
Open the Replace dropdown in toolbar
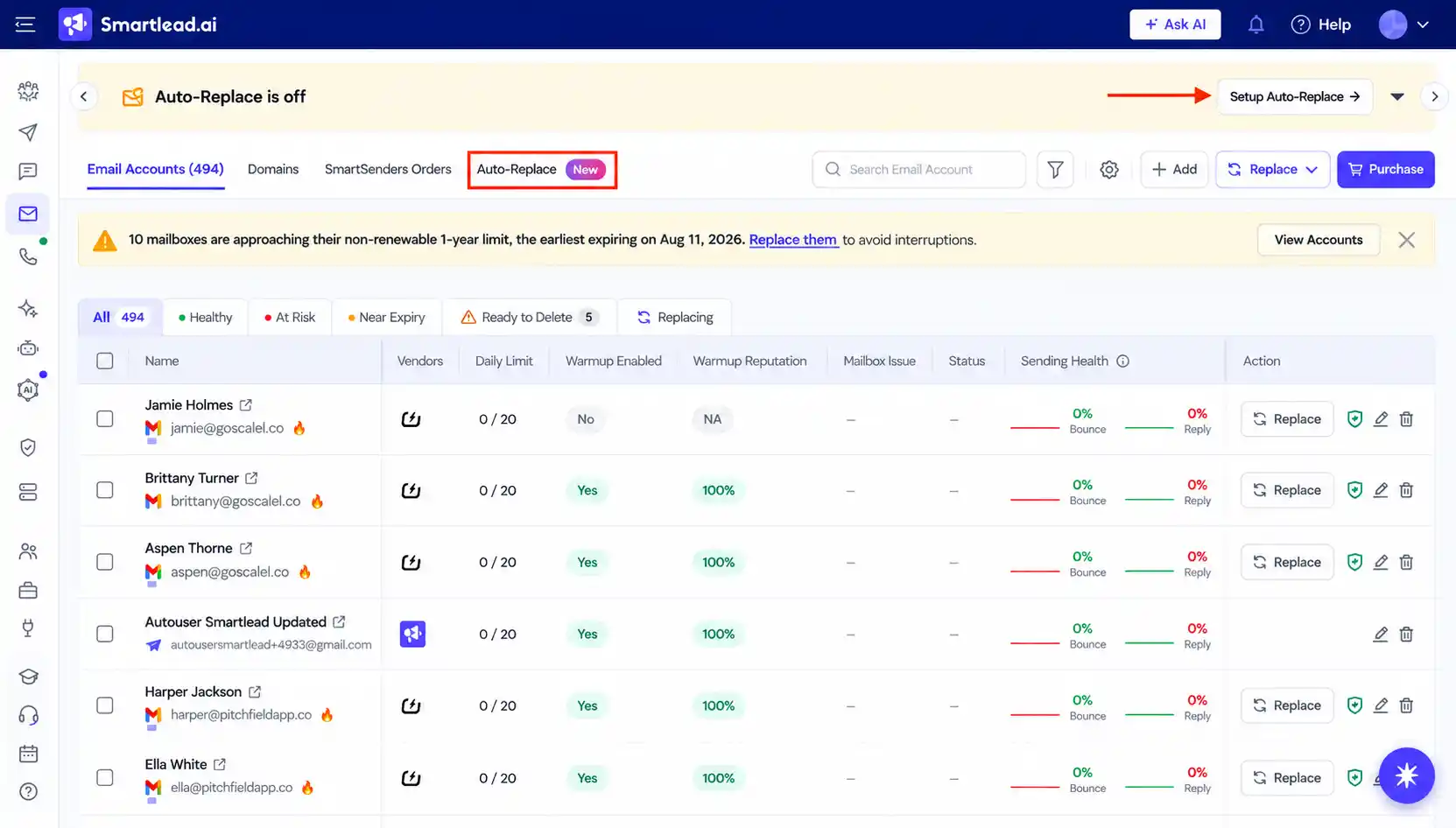pyautogui.click(x=1273, y=170)
